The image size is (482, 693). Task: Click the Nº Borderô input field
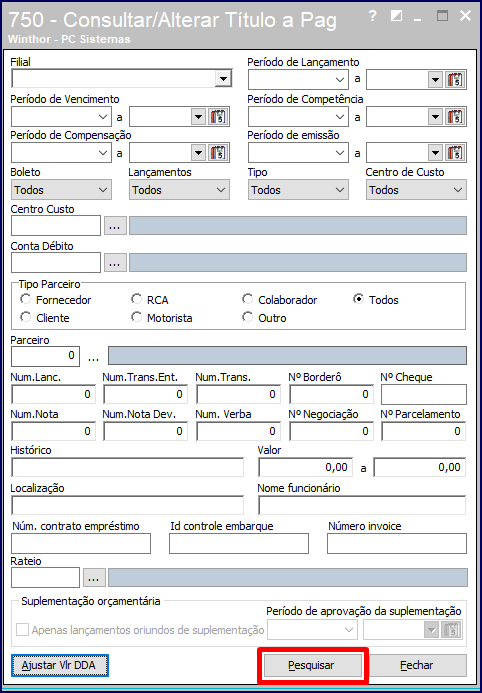click(x=331, y=394)
